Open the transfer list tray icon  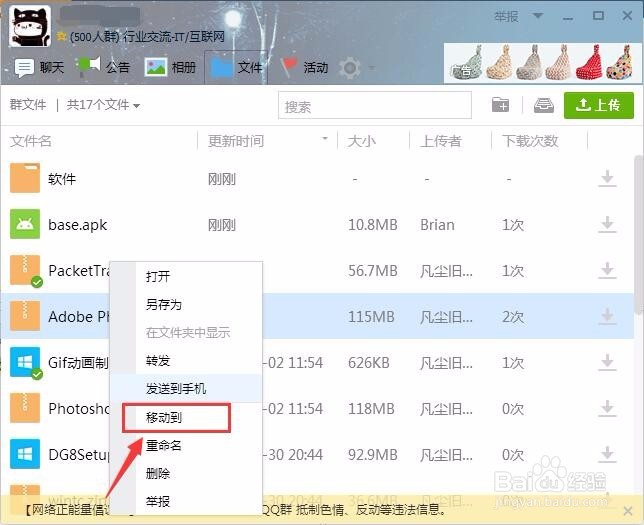[x=544, y=105]
